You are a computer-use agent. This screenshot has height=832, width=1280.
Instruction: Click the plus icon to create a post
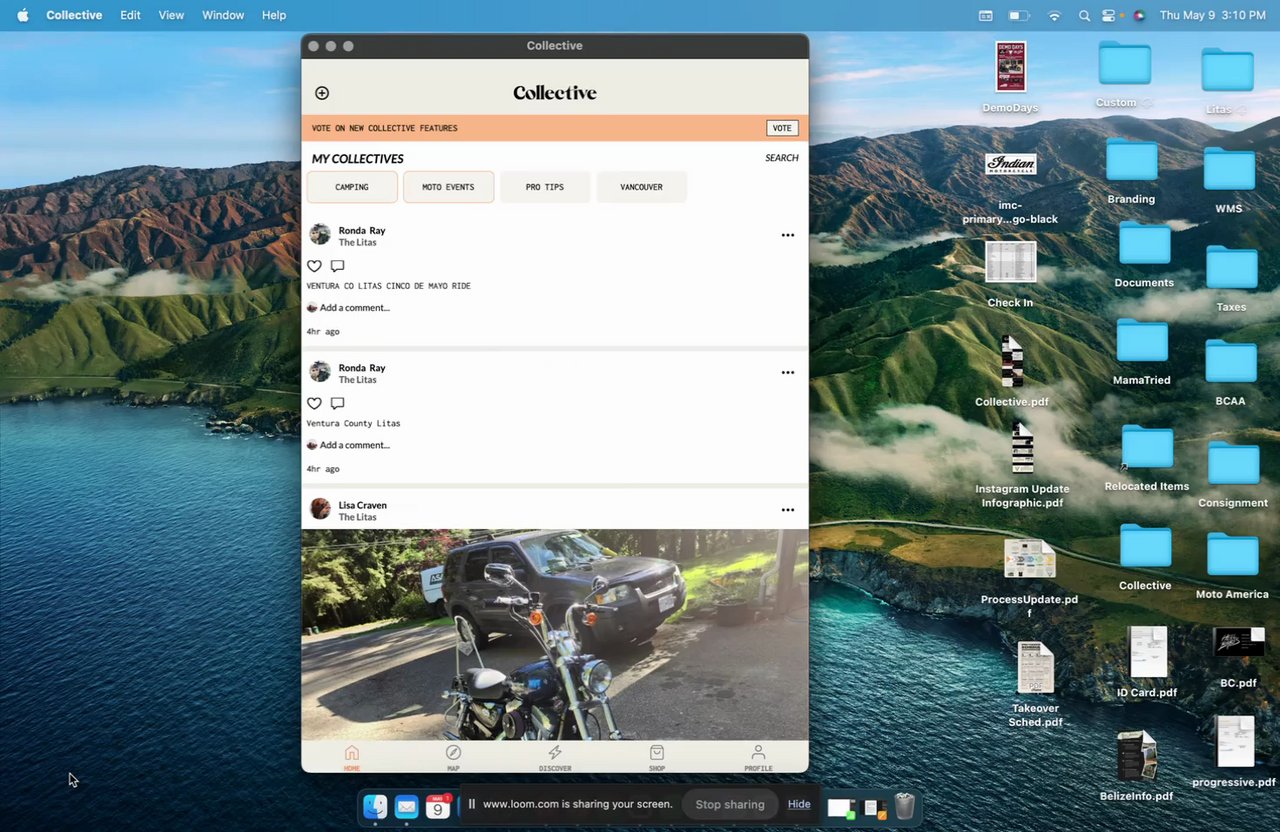coord(322,93)
